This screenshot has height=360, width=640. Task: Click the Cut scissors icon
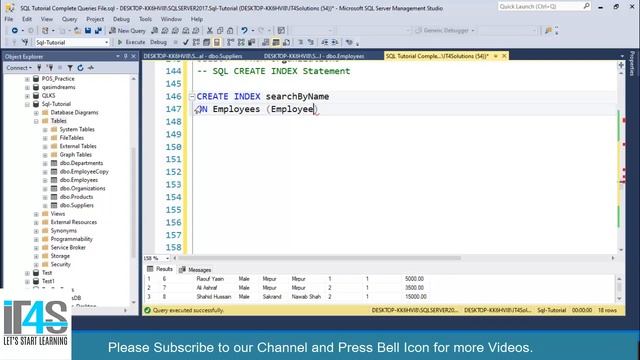(209, 31)
